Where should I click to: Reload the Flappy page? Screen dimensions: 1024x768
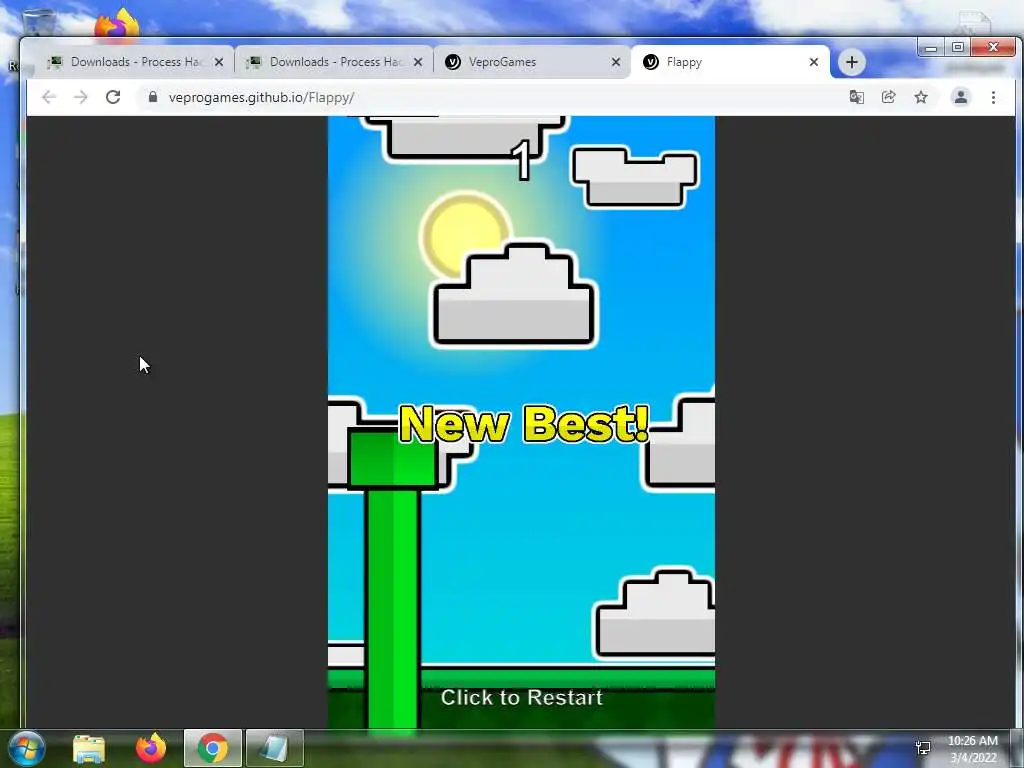[x=113, y=97]
